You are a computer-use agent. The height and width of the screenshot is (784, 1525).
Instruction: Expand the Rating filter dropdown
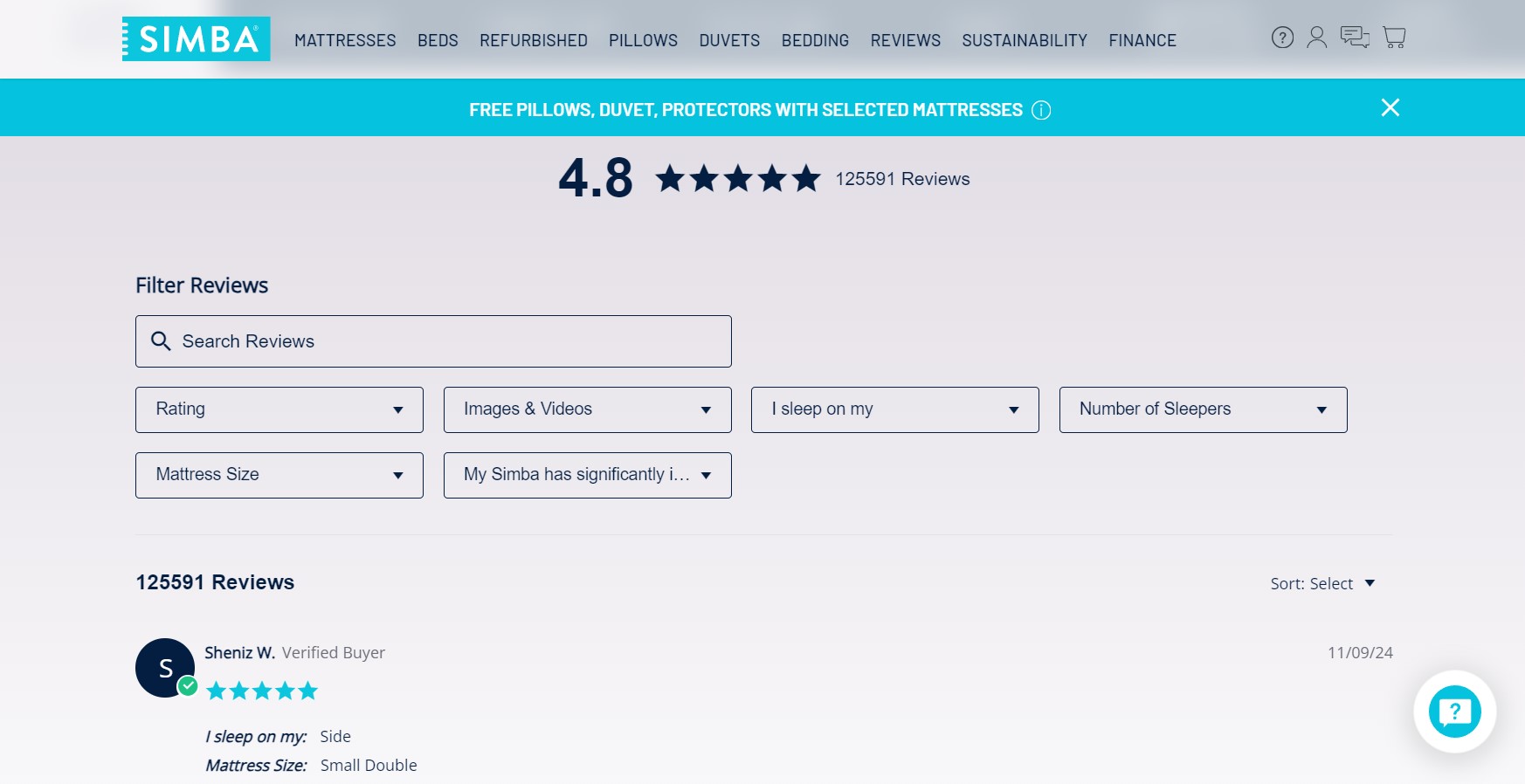279,409
